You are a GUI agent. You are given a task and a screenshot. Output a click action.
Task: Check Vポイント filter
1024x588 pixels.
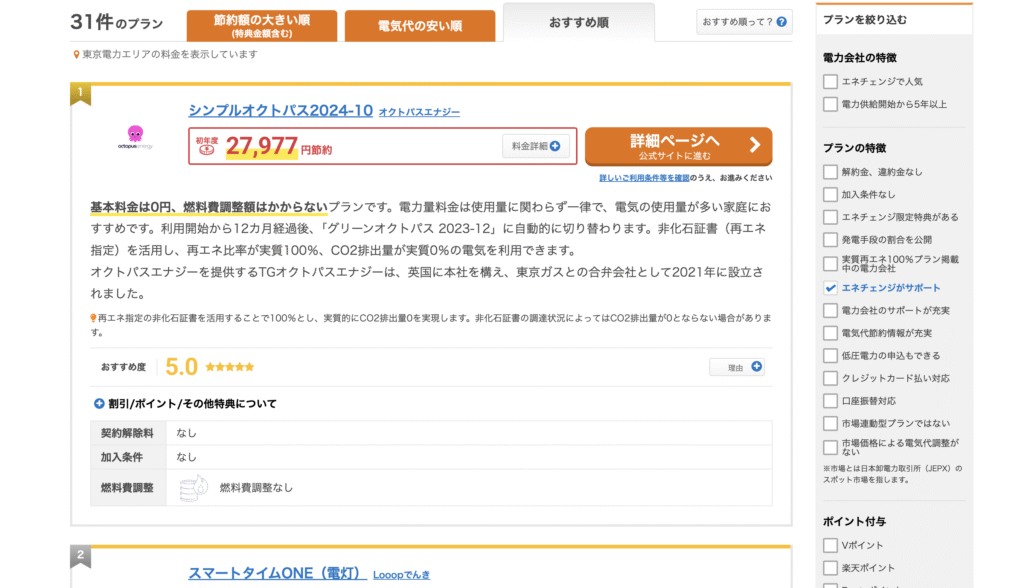pyautogui.click(x=830, y=546)
